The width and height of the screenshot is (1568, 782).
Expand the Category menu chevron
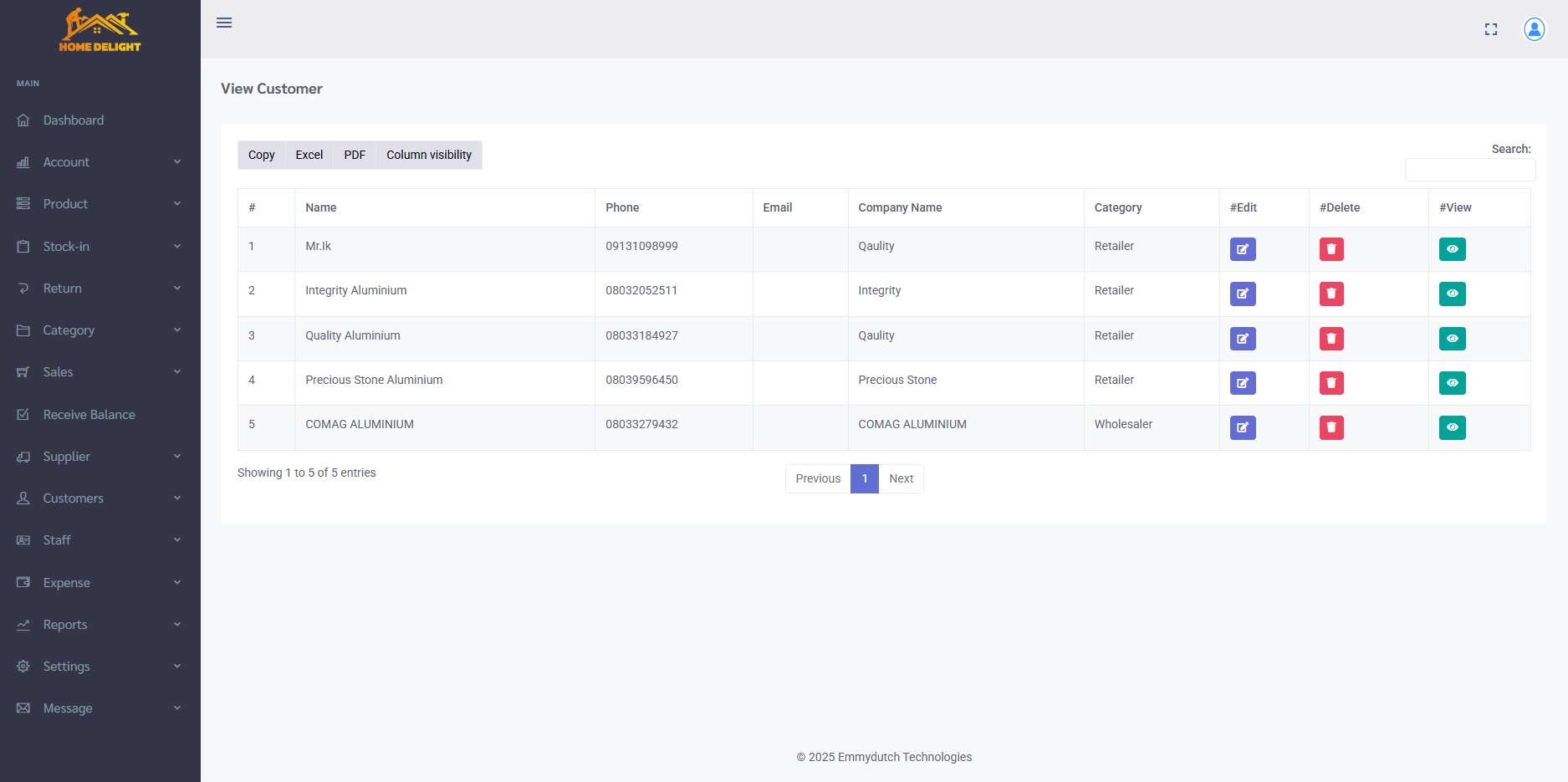click(x=177, y=330)
